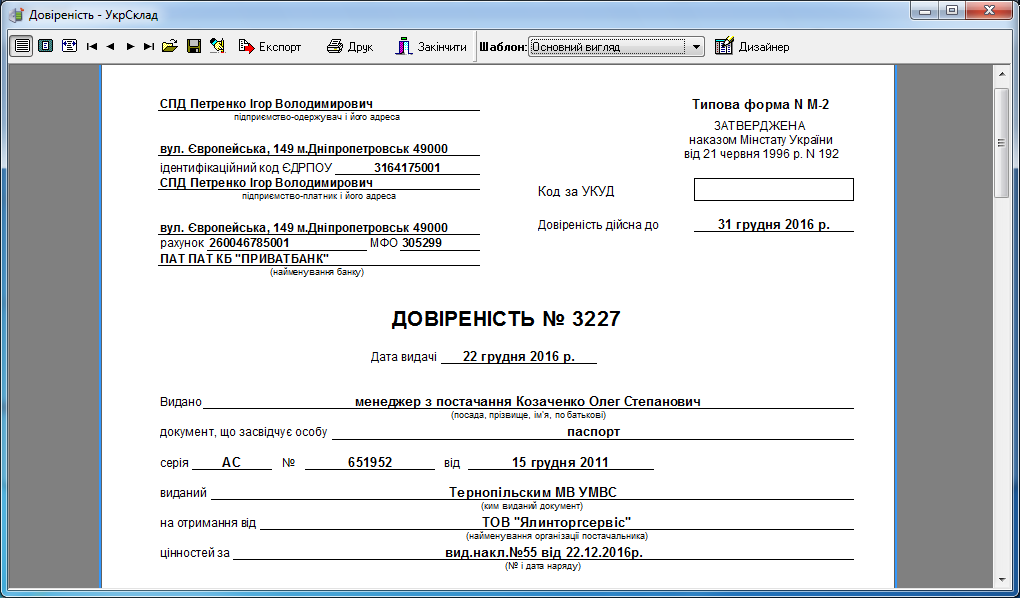Open the Дизайнер report designer
Viewport: 1020px width, 598px height.
click(752, 46)
